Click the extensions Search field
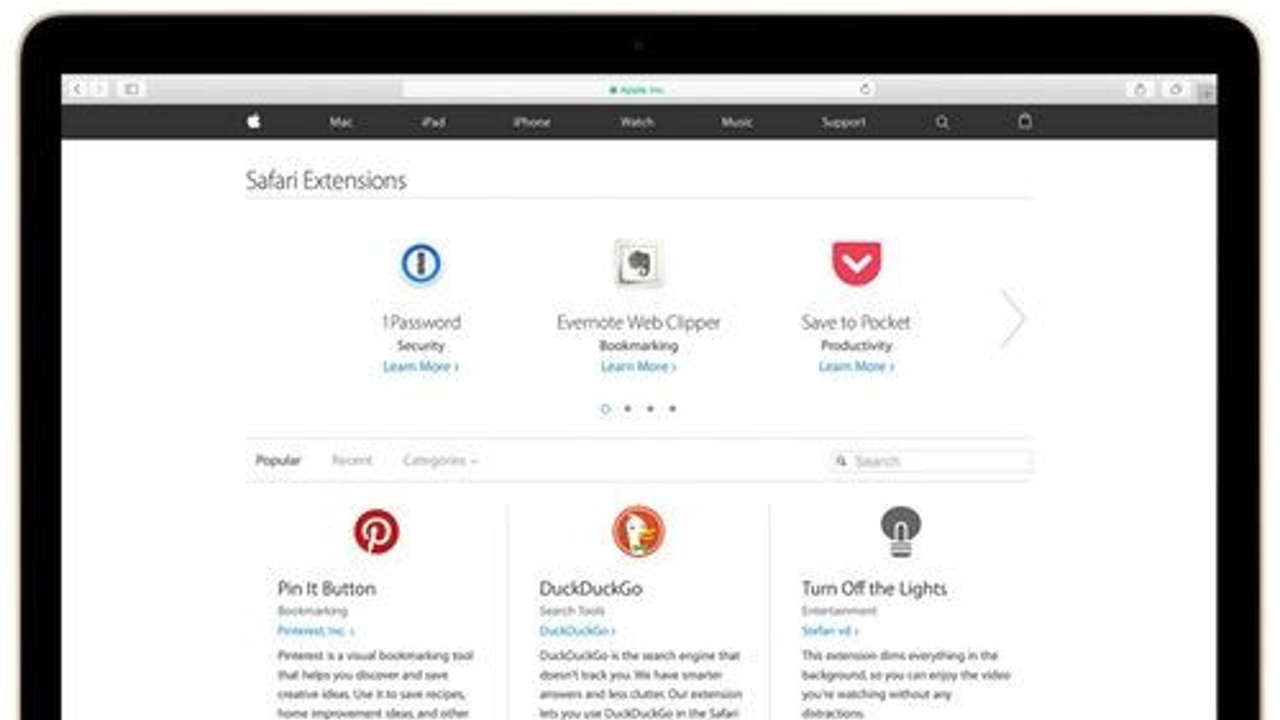The width and height of the screenshot is (1280, 720). click(931, 461)
